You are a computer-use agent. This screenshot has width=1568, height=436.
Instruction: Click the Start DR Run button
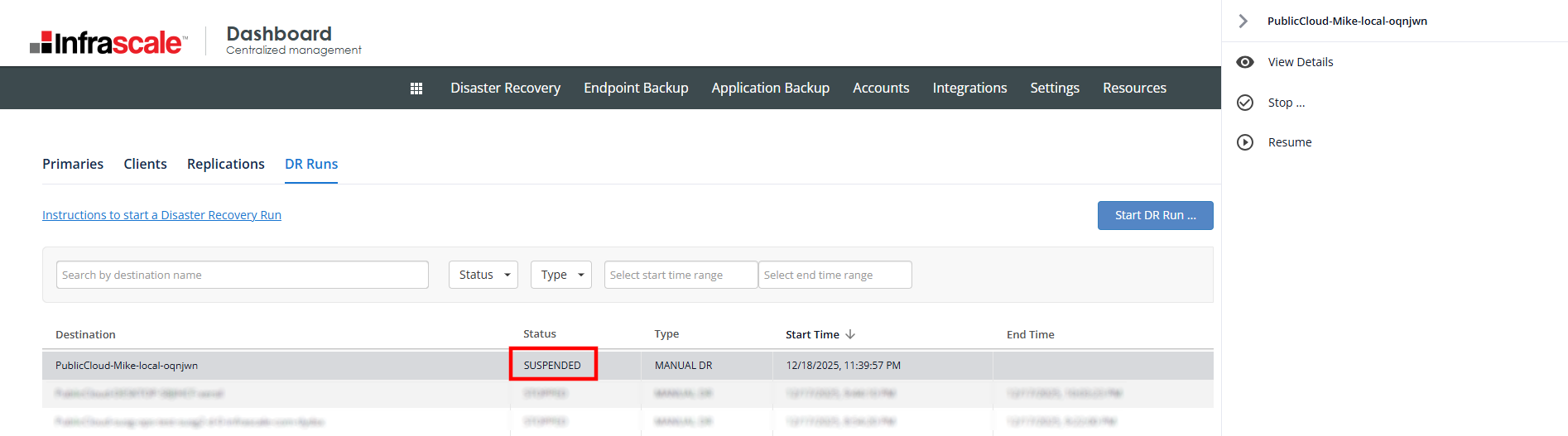click(1155, 215)
